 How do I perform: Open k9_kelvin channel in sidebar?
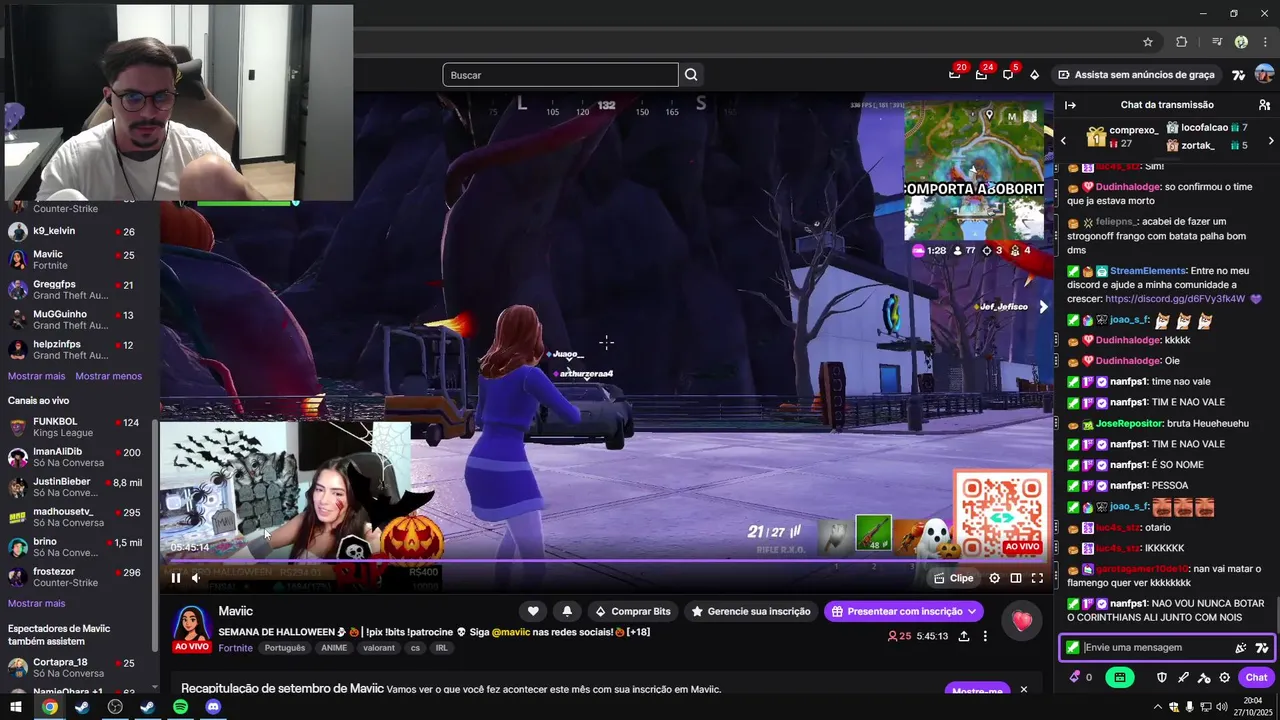coord(75,231)
